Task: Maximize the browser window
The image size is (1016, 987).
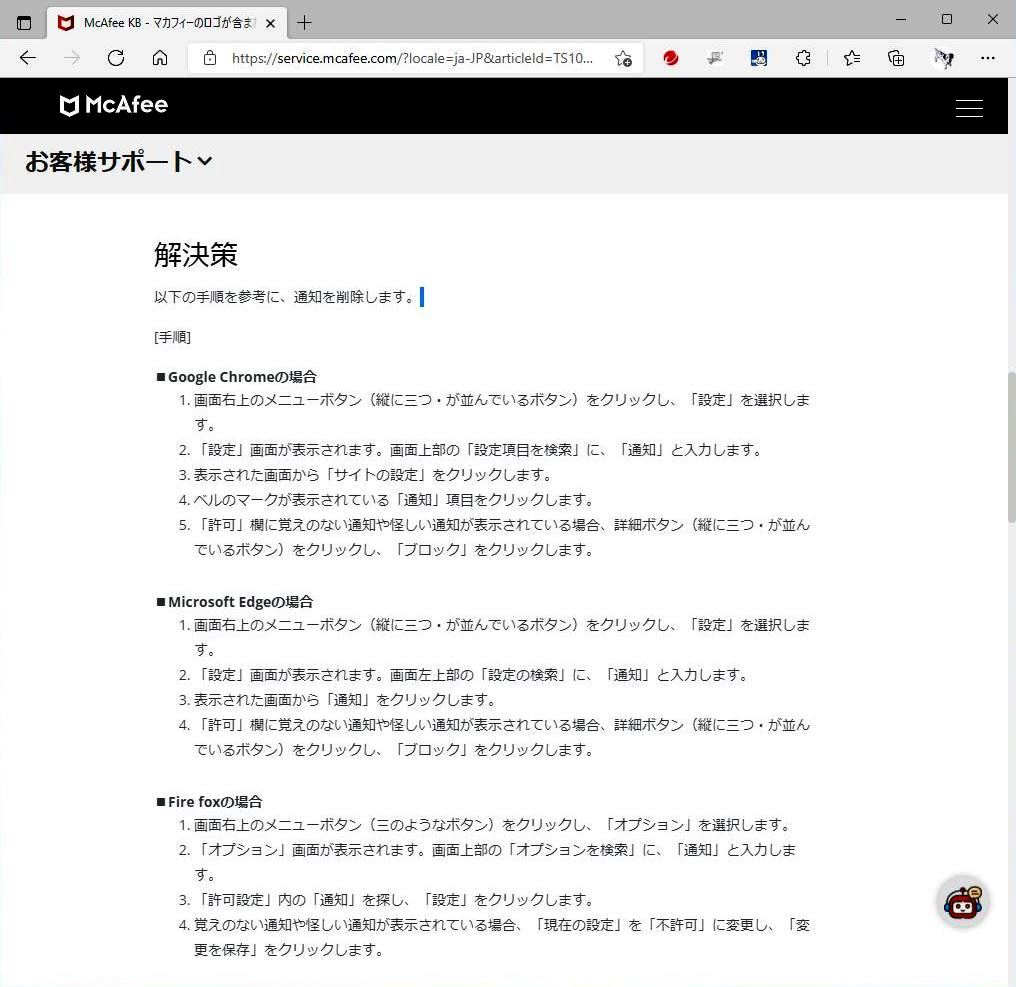Action: coord(947,19)
